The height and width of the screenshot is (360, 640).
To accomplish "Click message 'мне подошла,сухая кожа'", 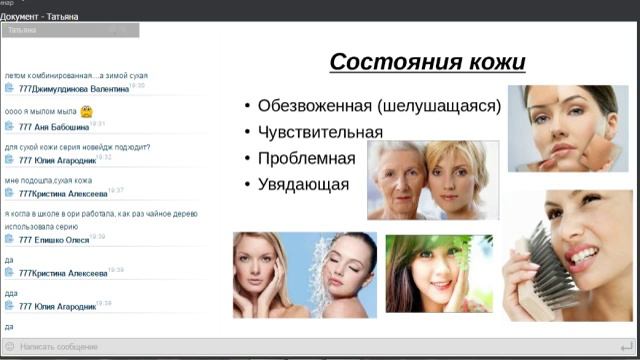I will coord(48,180).
